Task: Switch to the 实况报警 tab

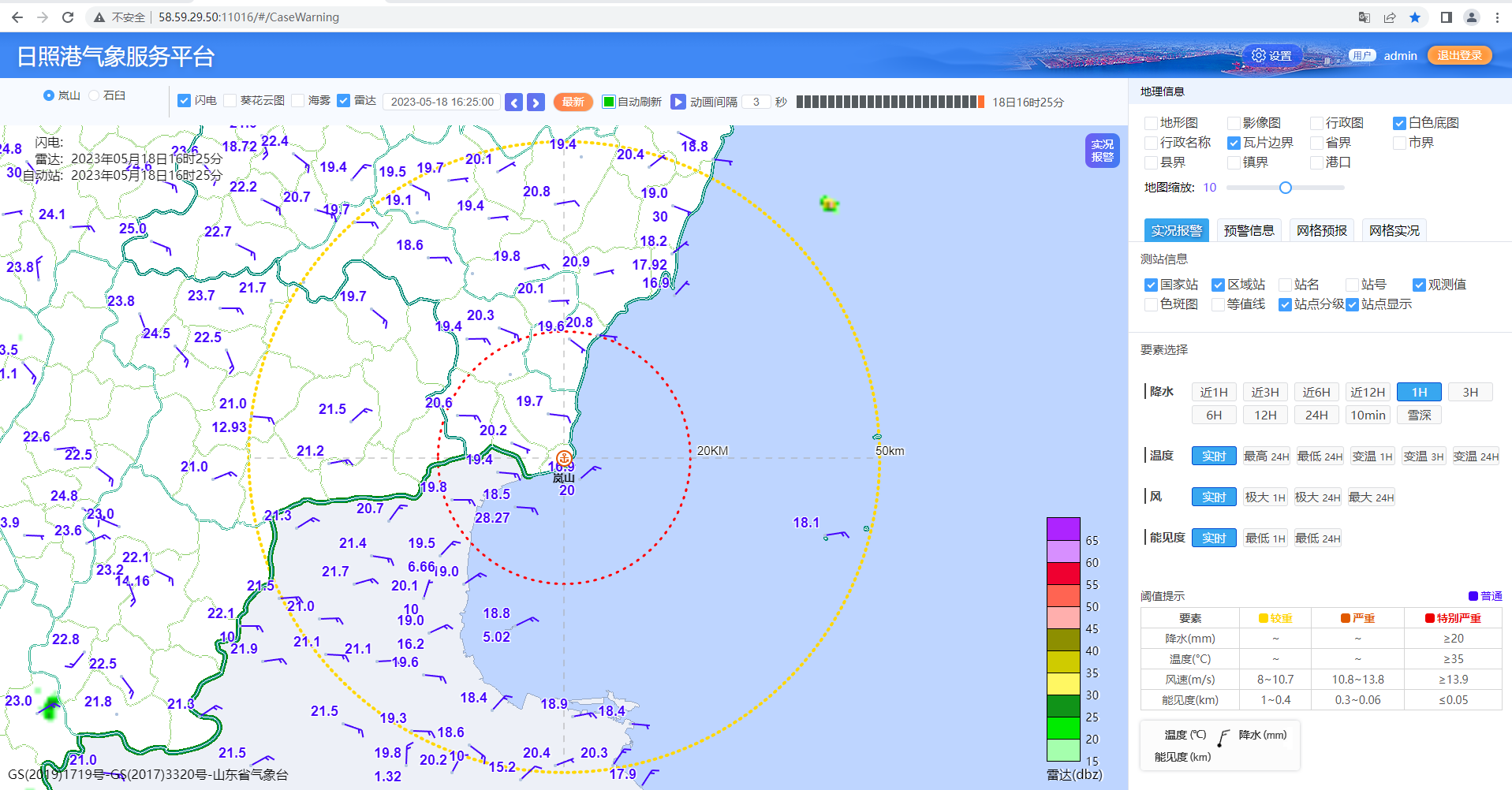Action: 1176,230
